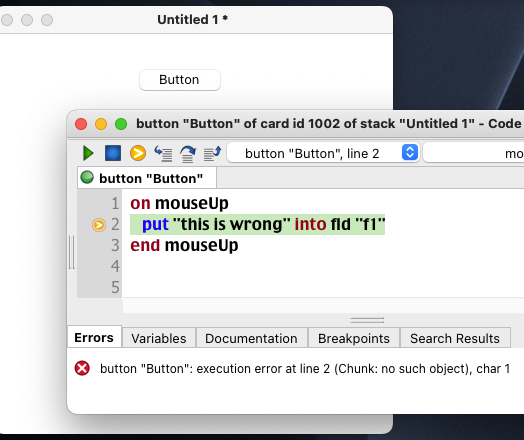Click current-line marker in gutter at line 2
Image resolution: width=524 pixels, height=440 pixels.
99,225
